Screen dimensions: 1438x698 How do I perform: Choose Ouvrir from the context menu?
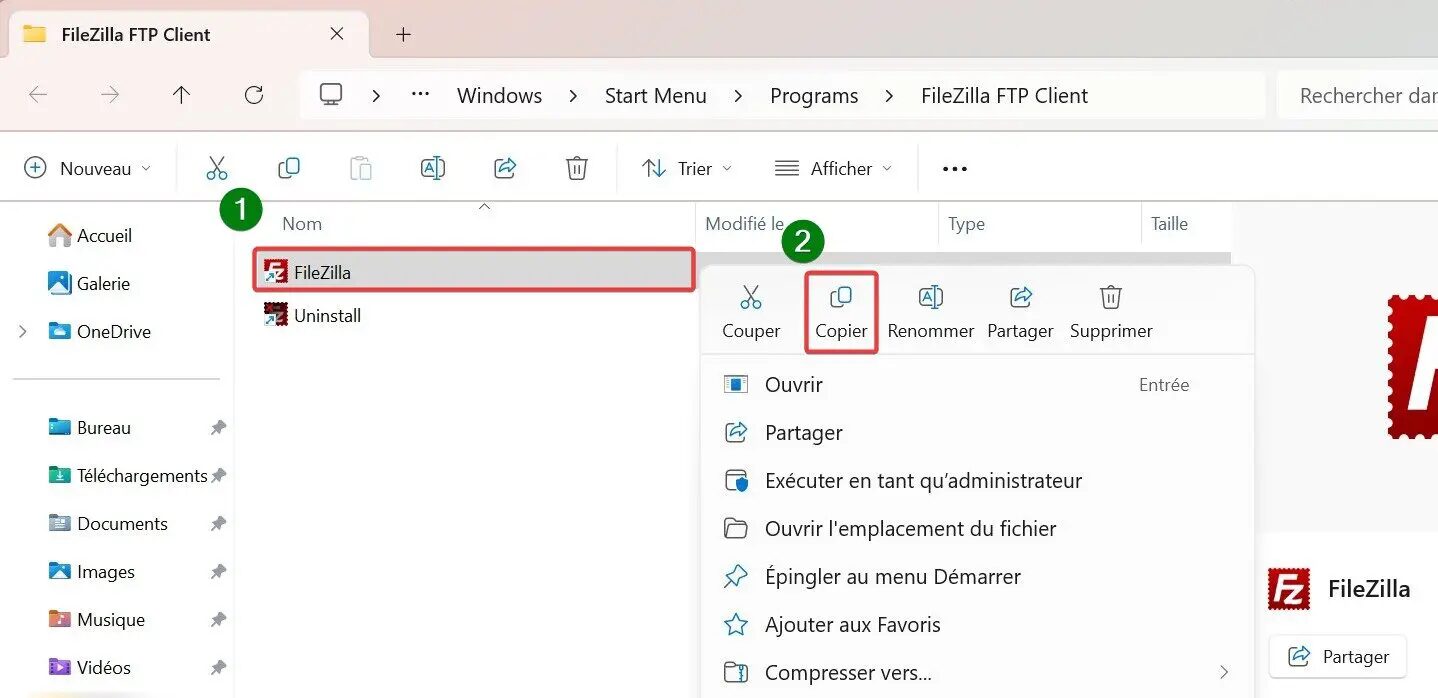click(977, 385)
